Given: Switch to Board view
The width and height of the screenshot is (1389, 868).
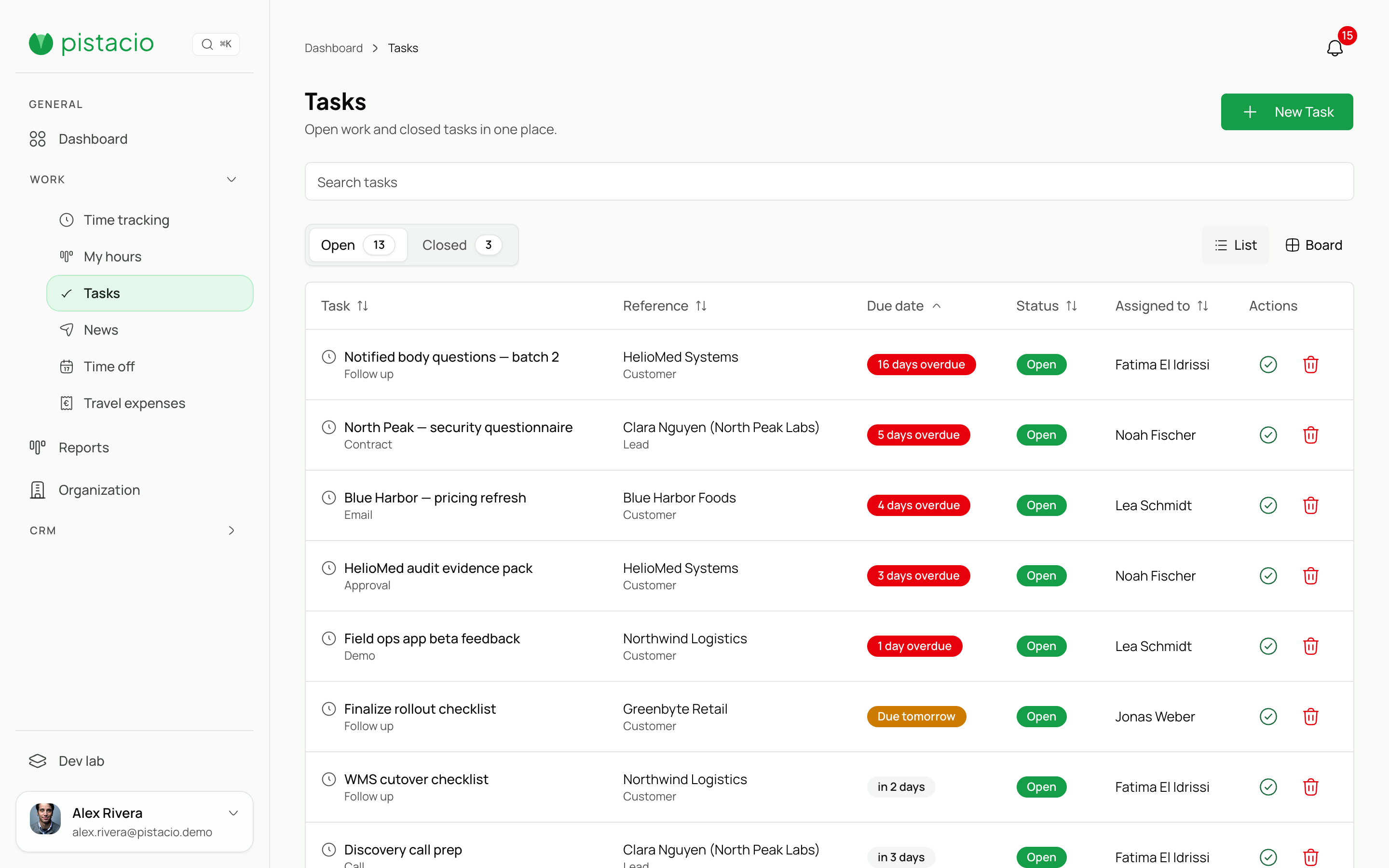Looking at the screenshot, I should coord(1314,245).
